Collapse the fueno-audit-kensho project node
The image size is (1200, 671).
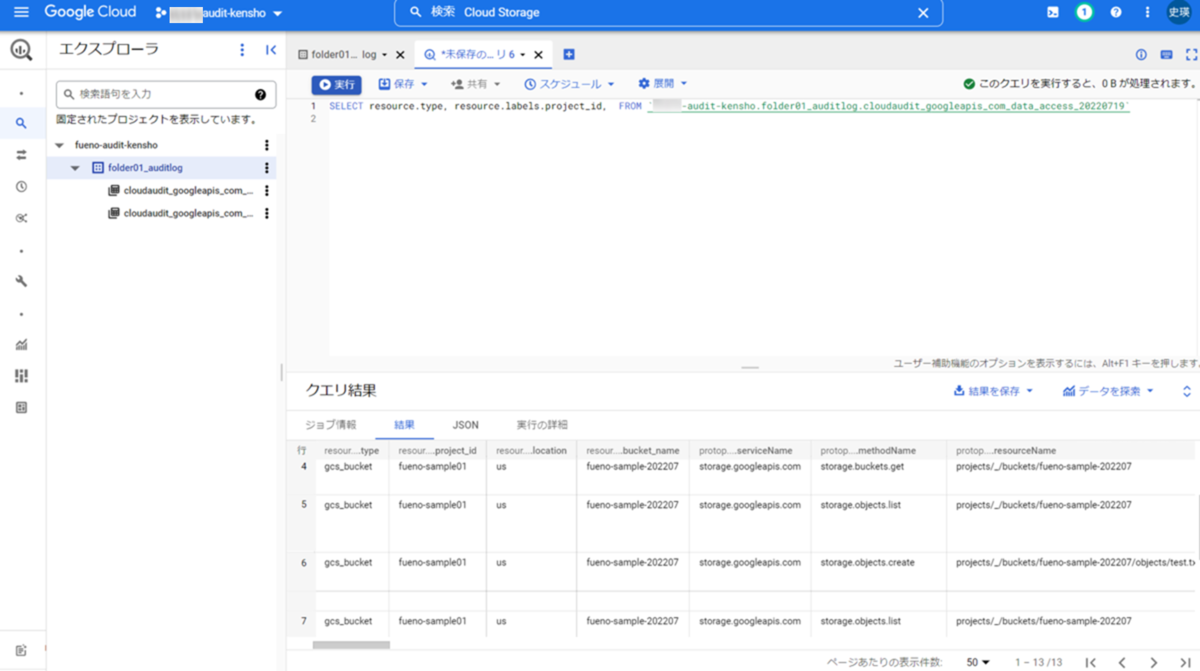click(x=59, y=145)
